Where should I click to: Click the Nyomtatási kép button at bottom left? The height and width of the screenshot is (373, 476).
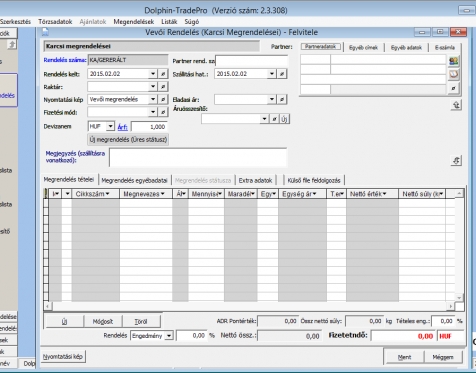(63, 356)
